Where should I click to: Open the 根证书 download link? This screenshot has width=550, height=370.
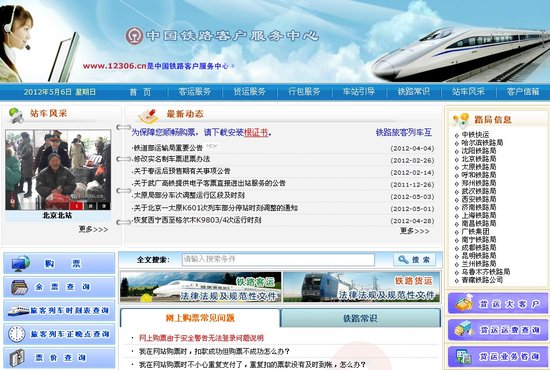256,133
